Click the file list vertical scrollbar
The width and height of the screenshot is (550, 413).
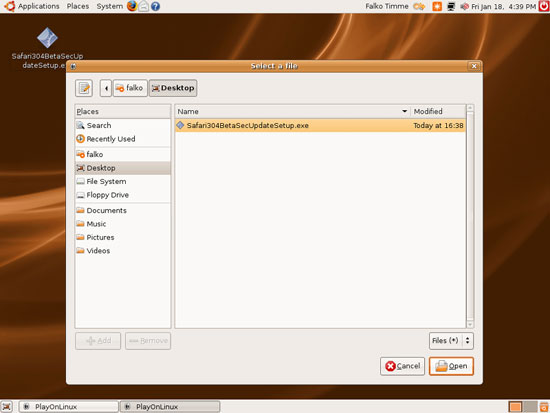coord(470,216)
